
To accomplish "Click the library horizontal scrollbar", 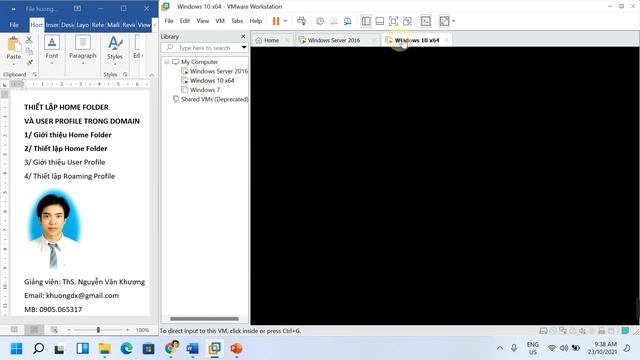I will tap(204, 319).
